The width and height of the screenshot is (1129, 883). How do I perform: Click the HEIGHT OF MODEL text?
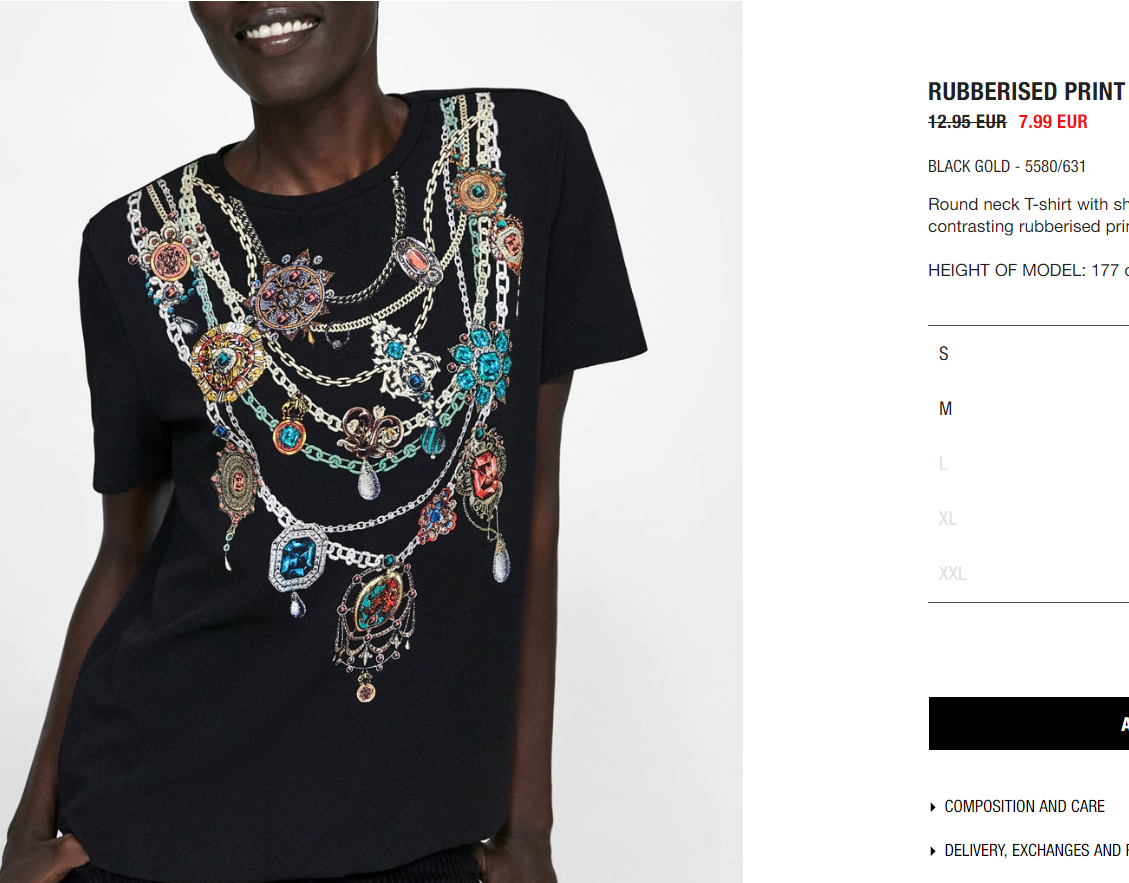[x=1028, y=270]
